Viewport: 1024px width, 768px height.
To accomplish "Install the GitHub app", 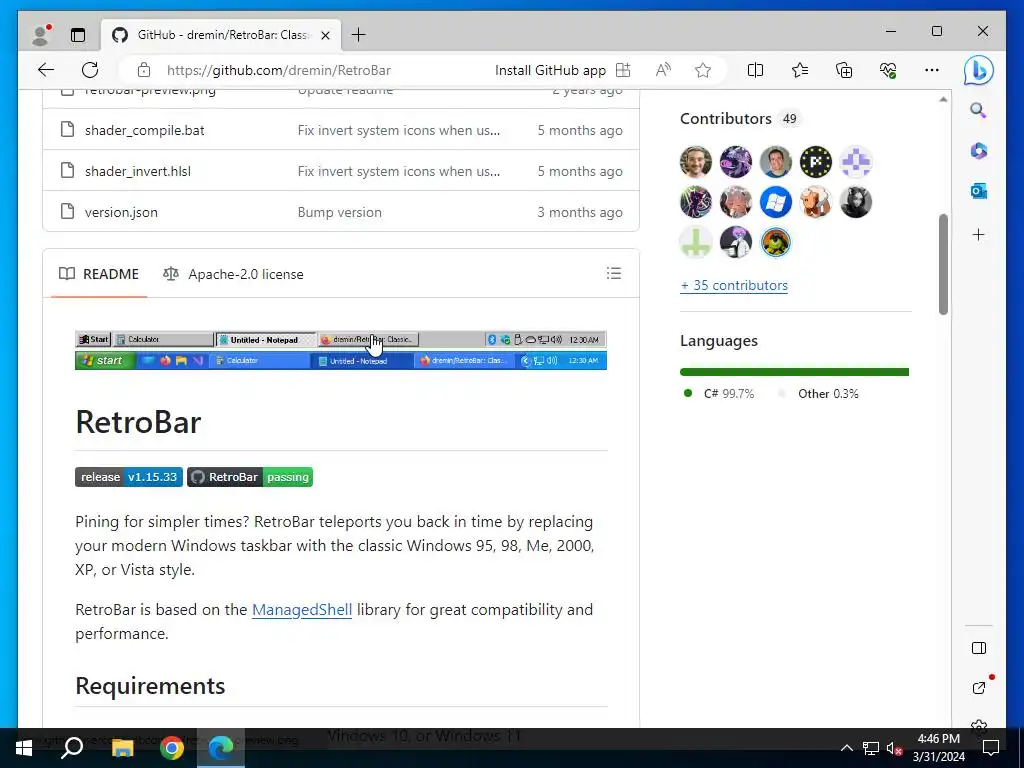I will click(562, 70).
